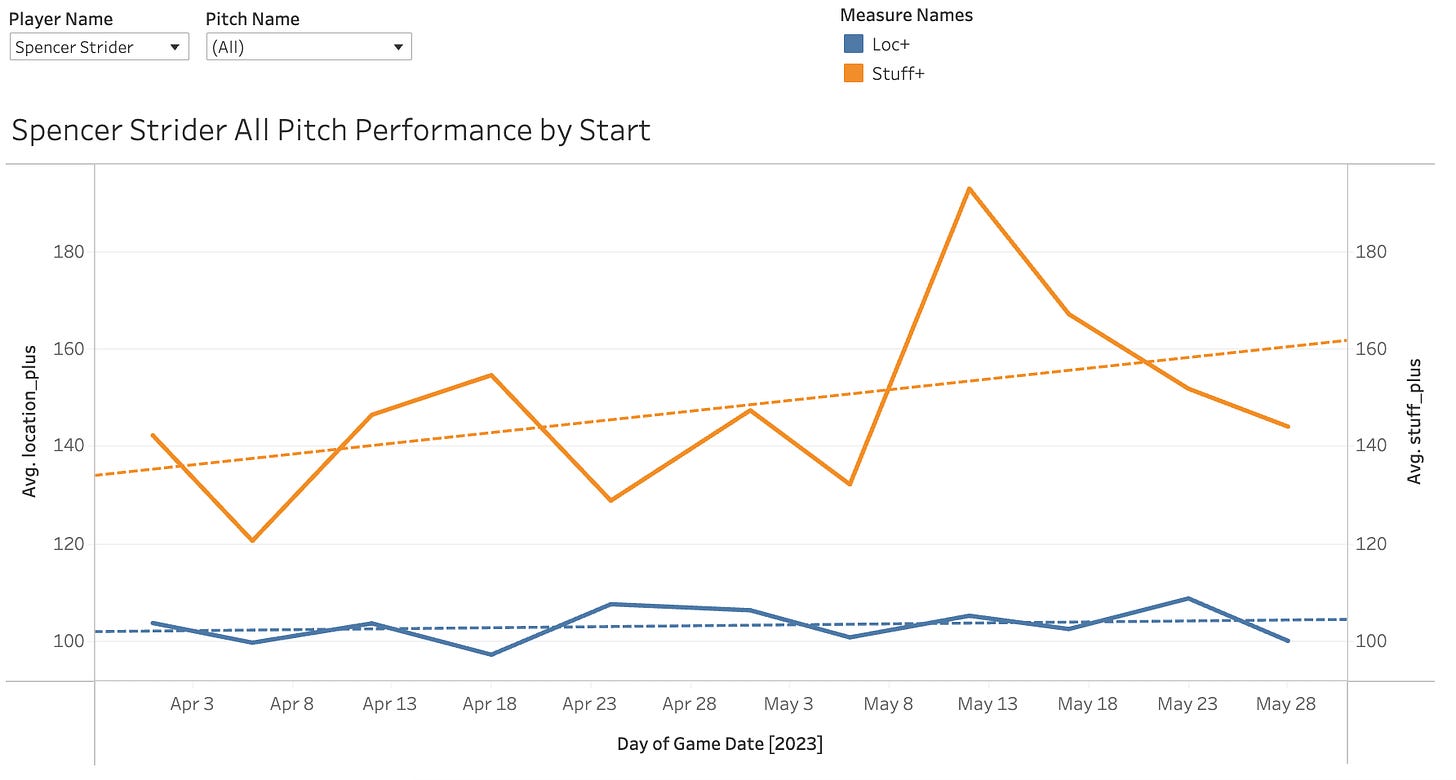This screenshot has height=780, width=1456.
Task: Click the 160 tick on the left axis
Action: [68, 349]
